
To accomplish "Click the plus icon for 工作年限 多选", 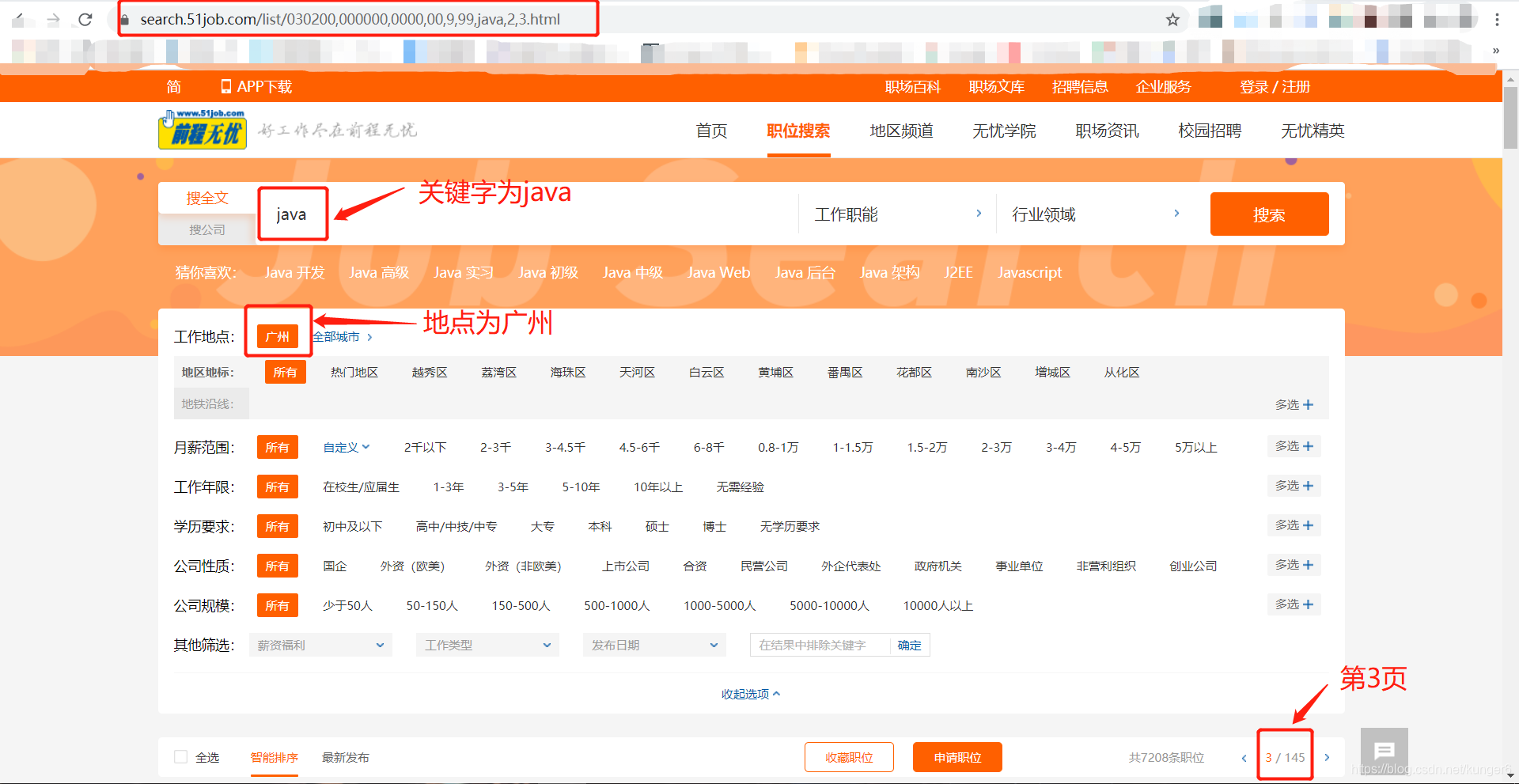I will 1308,486.
